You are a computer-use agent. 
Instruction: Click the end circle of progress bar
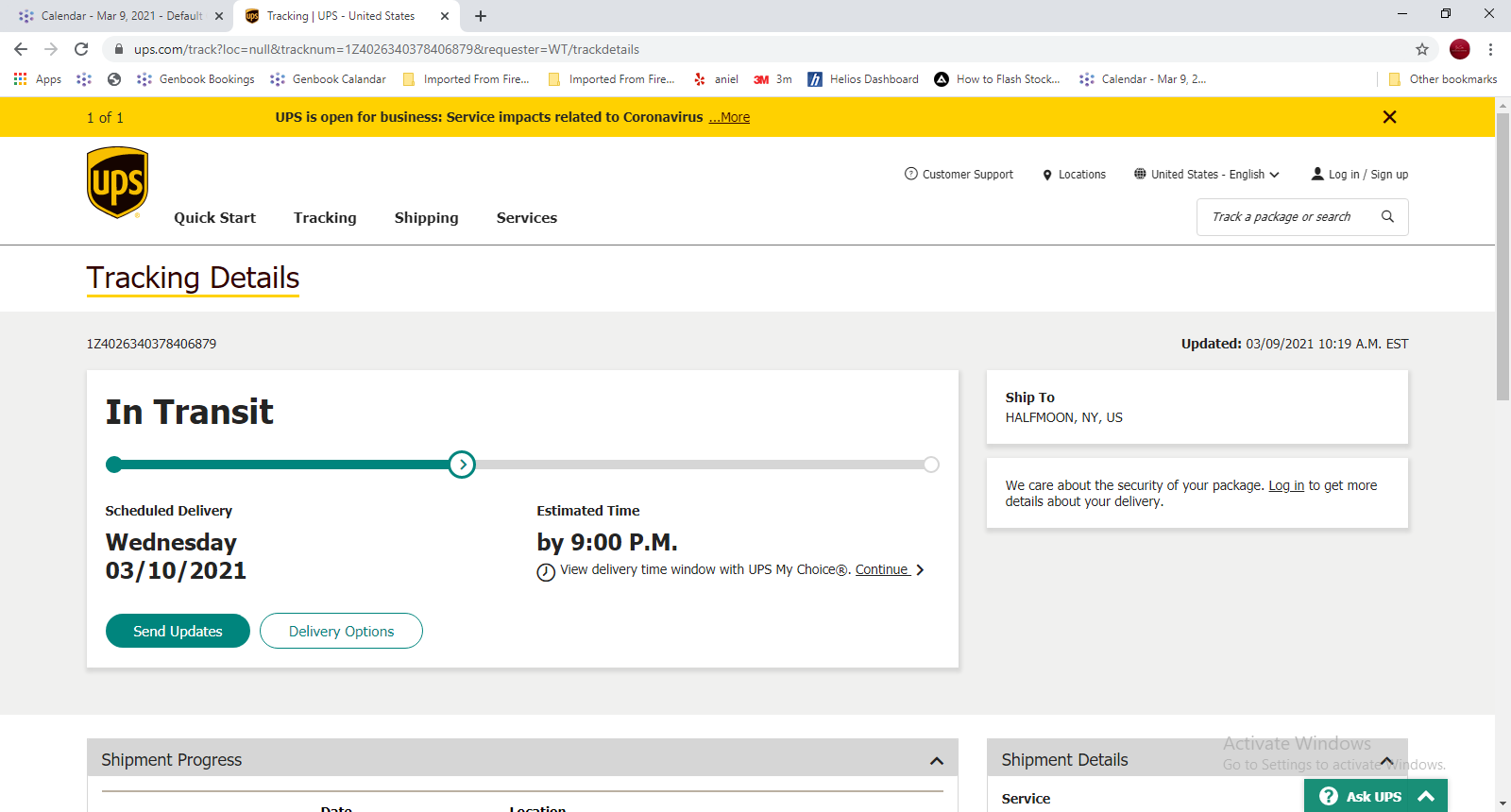click(931, 465)
